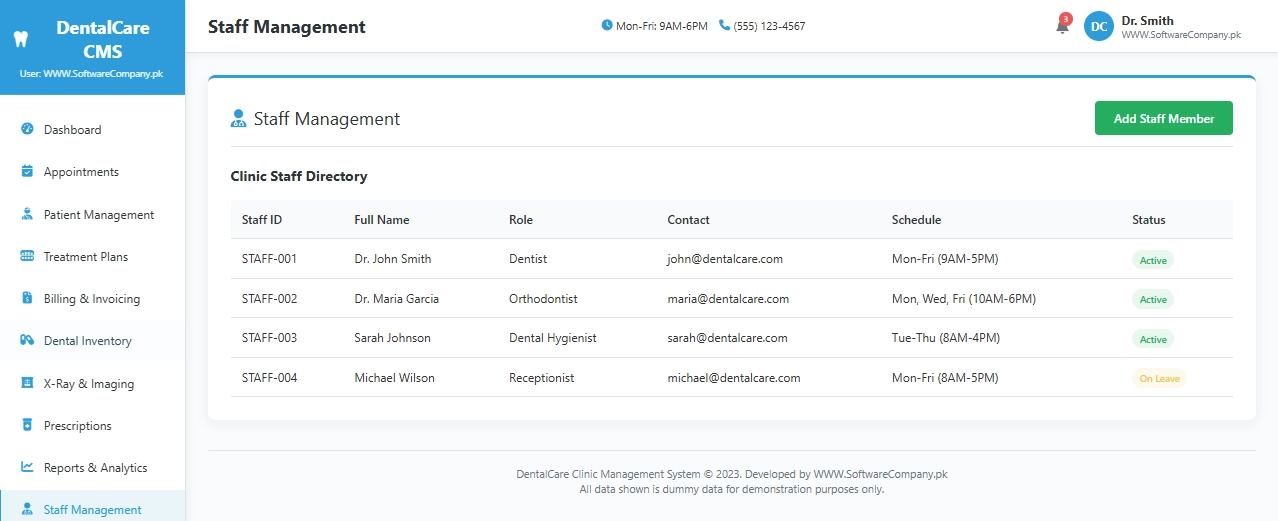Click the notification bell icon
This screenshot has width=1278, height=521.
tap(1062, 27)
